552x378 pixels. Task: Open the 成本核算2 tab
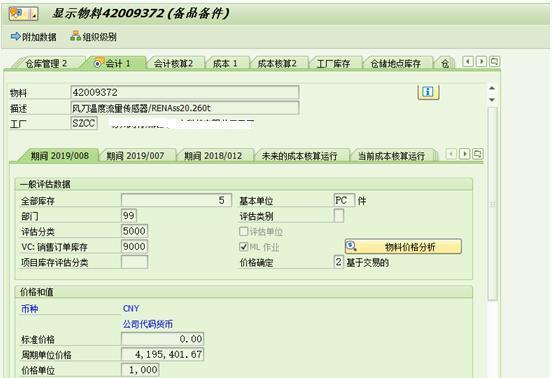coord(277,64)
